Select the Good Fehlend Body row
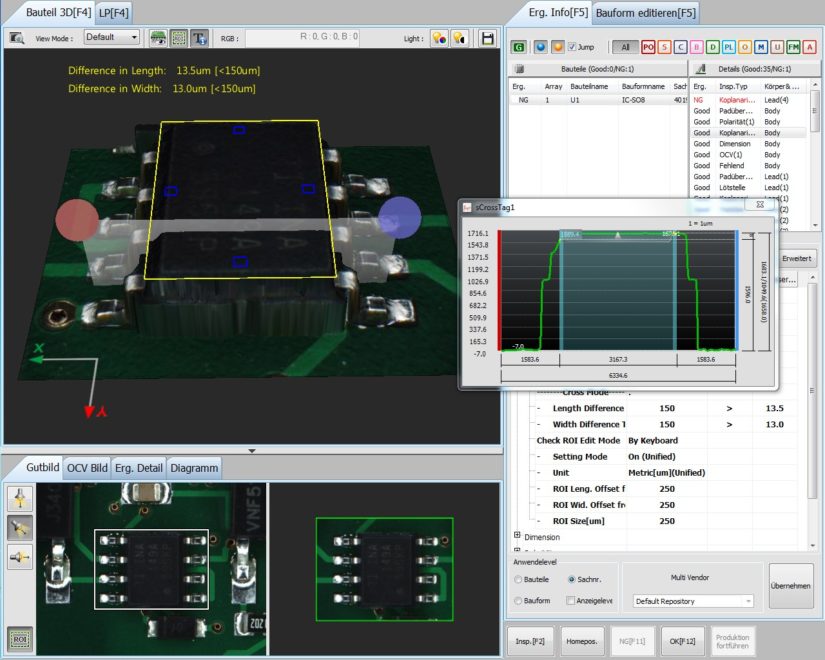Image resolution: width=825 pixels, height=660 pixels. point(750,166)
